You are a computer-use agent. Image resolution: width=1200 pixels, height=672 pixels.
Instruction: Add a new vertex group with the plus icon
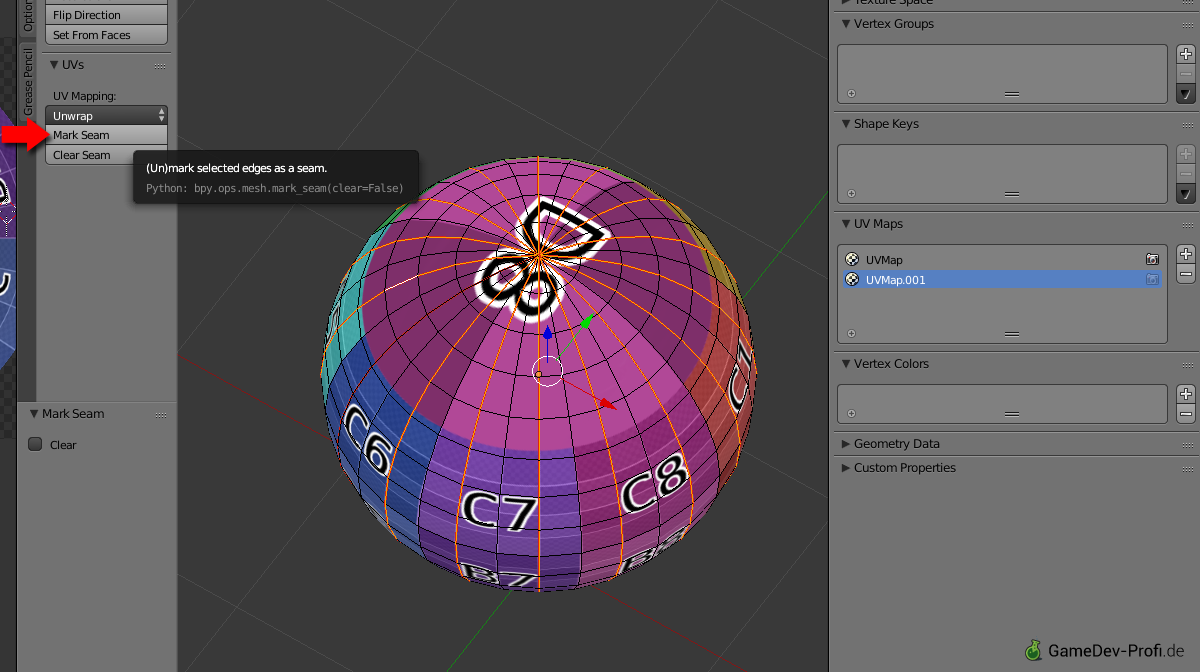click(1188, 52)
